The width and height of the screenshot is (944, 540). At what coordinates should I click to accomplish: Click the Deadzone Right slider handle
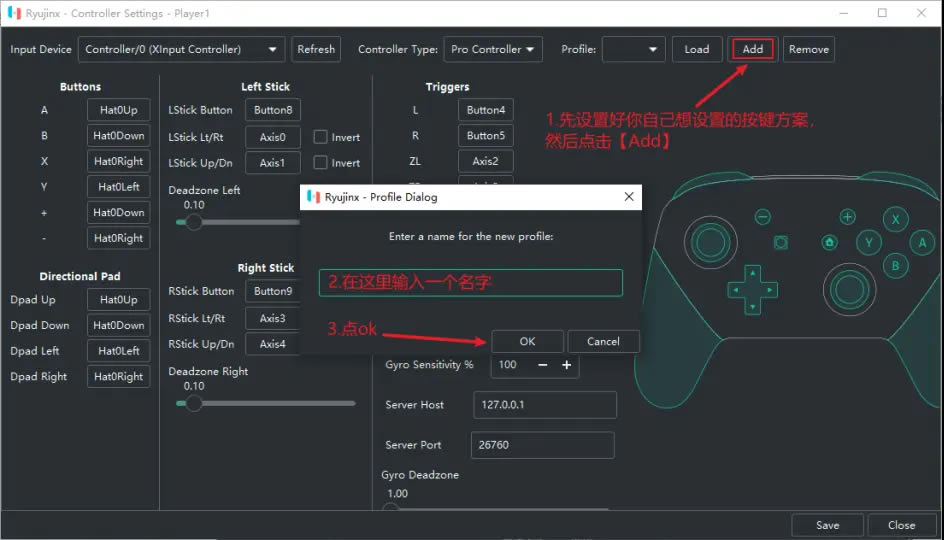(x=194, y=403)
